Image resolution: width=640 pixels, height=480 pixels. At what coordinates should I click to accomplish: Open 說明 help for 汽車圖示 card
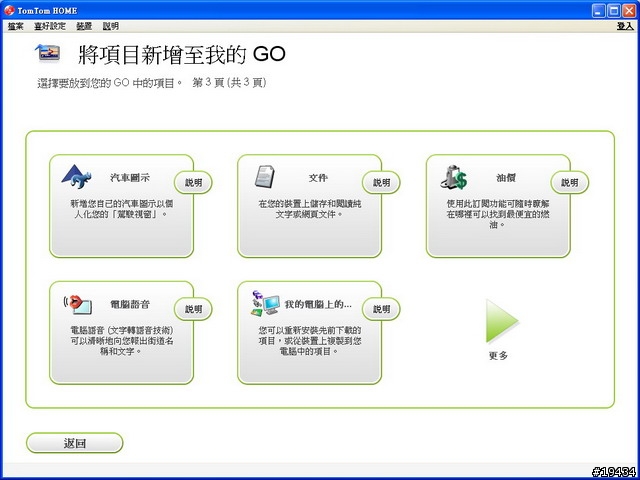(193, 182)
